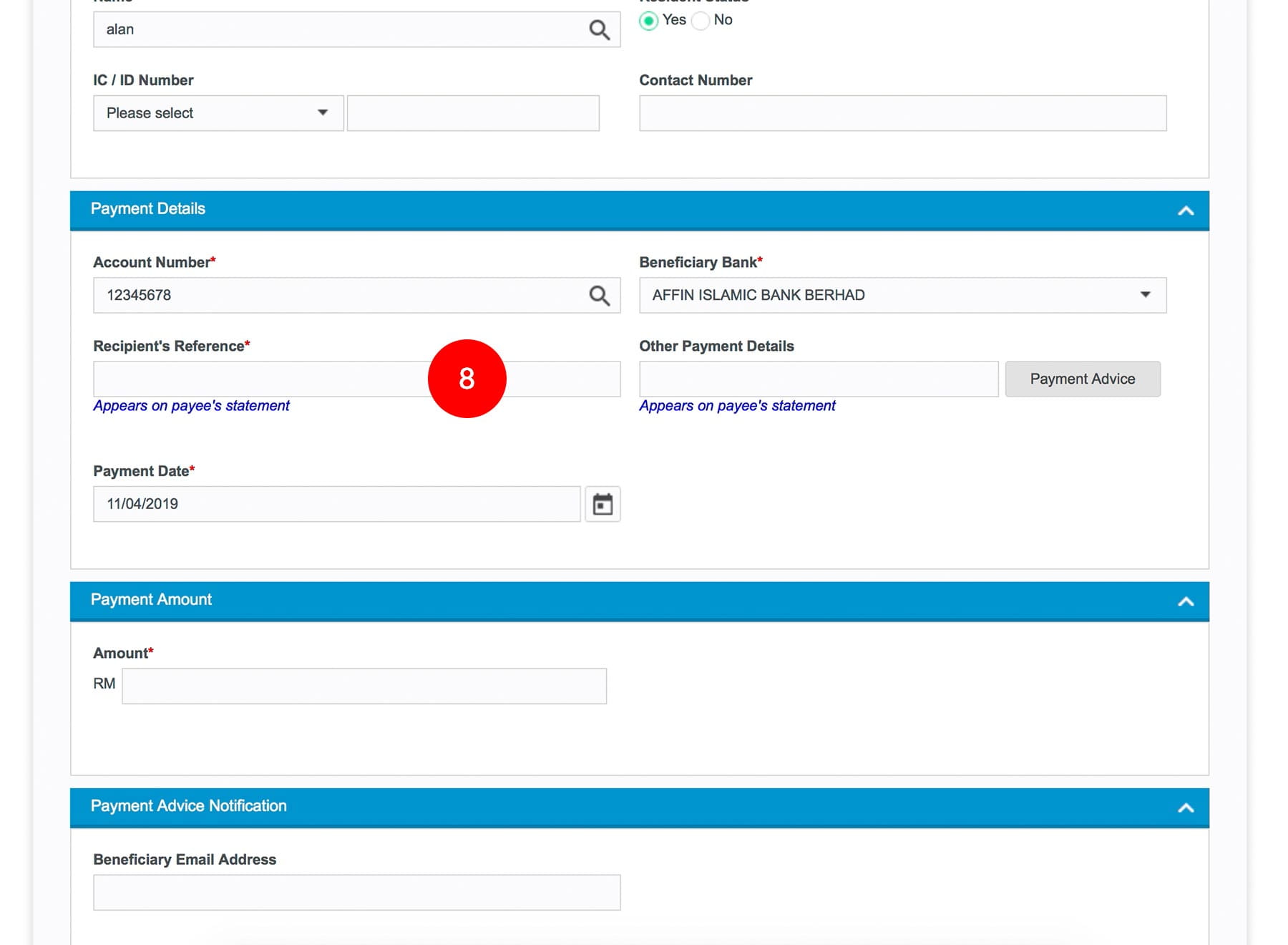Click into the Recipient's Reference field

(x=258, y=379)
